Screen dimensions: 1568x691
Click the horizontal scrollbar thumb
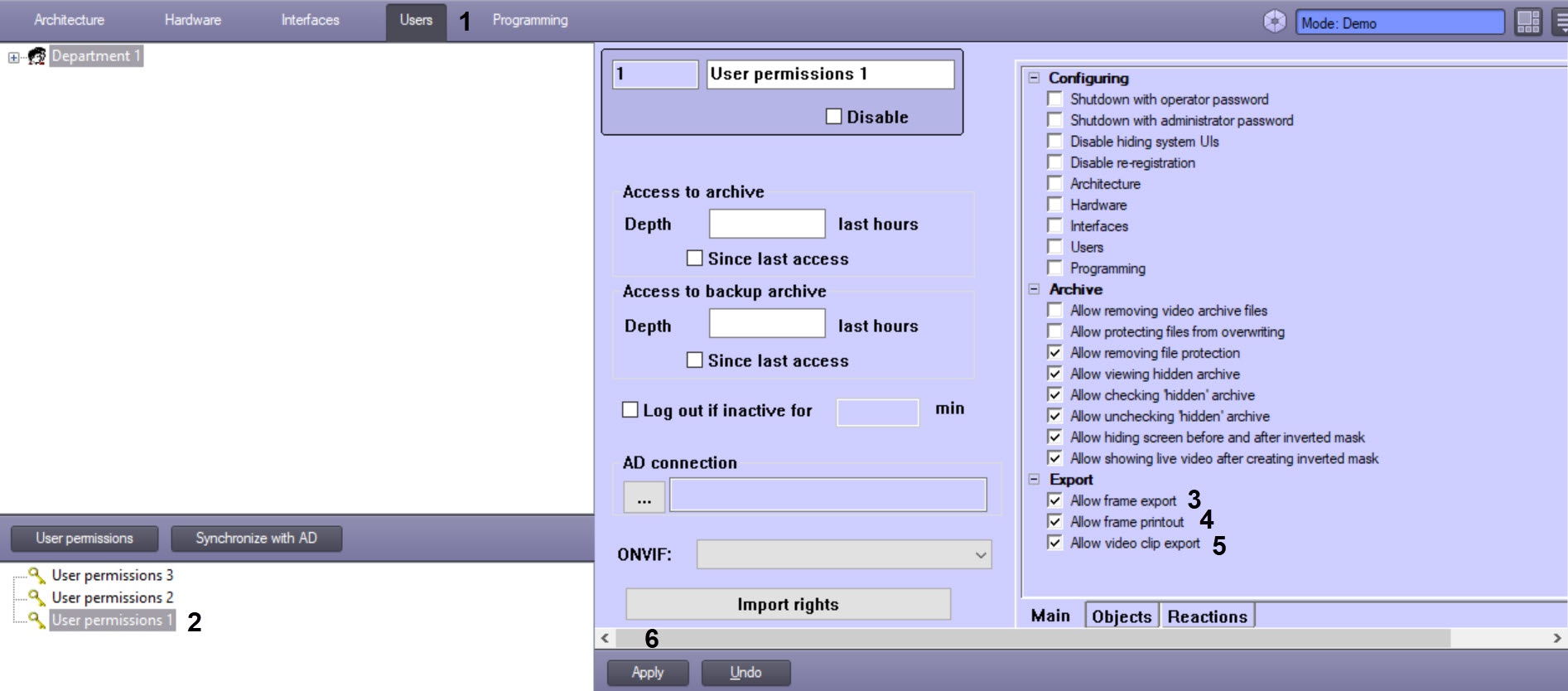(x=1032, y=638)
